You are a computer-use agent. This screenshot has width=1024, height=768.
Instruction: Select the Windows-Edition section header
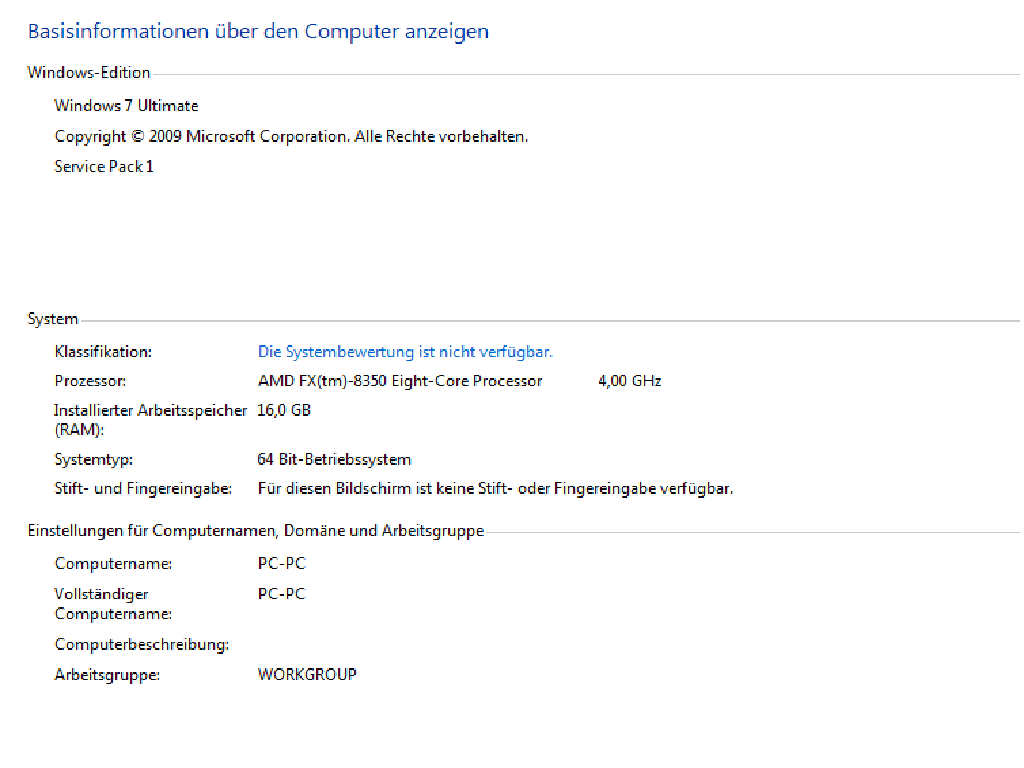coord(89,73)
